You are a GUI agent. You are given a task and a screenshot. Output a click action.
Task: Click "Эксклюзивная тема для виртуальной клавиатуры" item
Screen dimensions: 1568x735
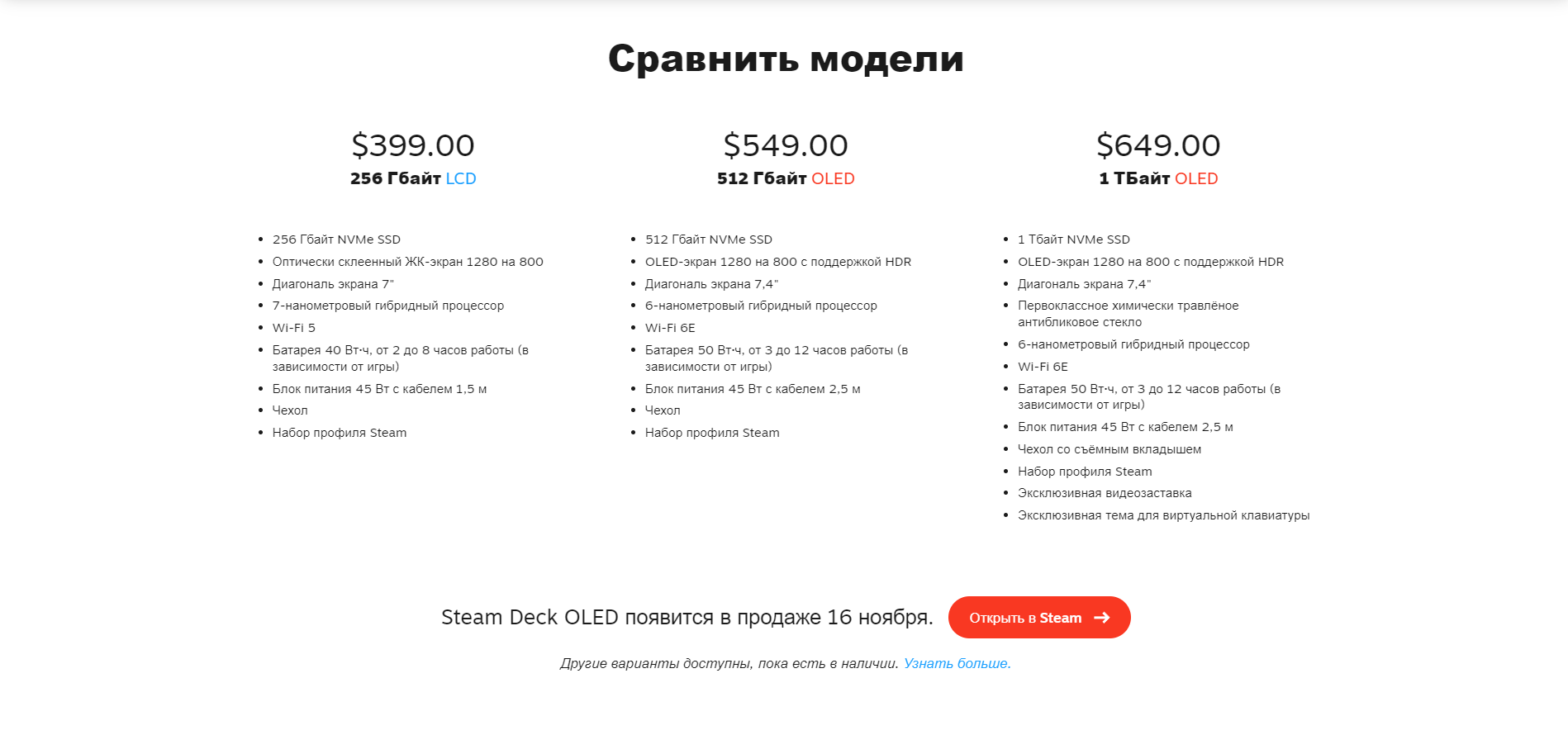(x=1163, y=515)
